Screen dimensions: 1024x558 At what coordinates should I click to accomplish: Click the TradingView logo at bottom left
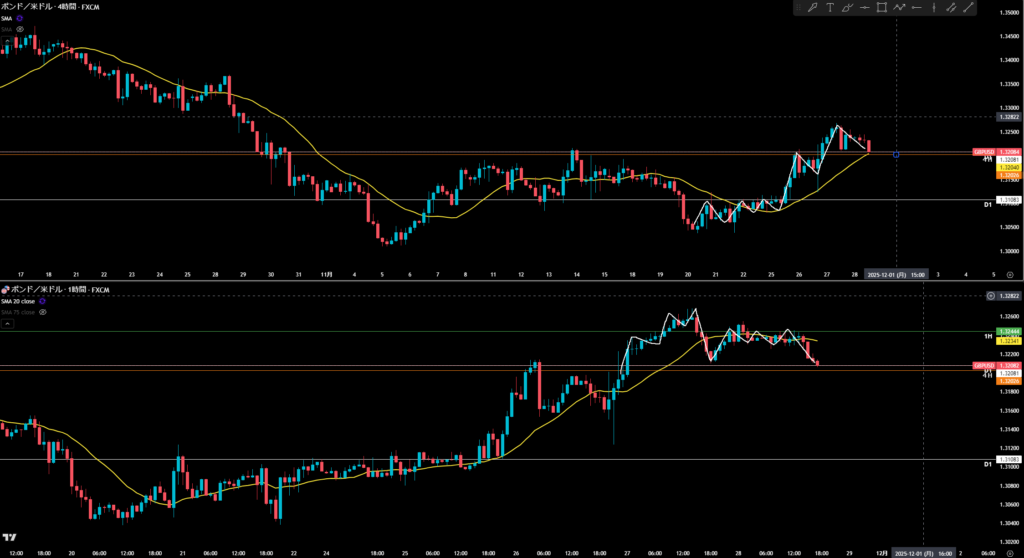[x=9, y=539]
